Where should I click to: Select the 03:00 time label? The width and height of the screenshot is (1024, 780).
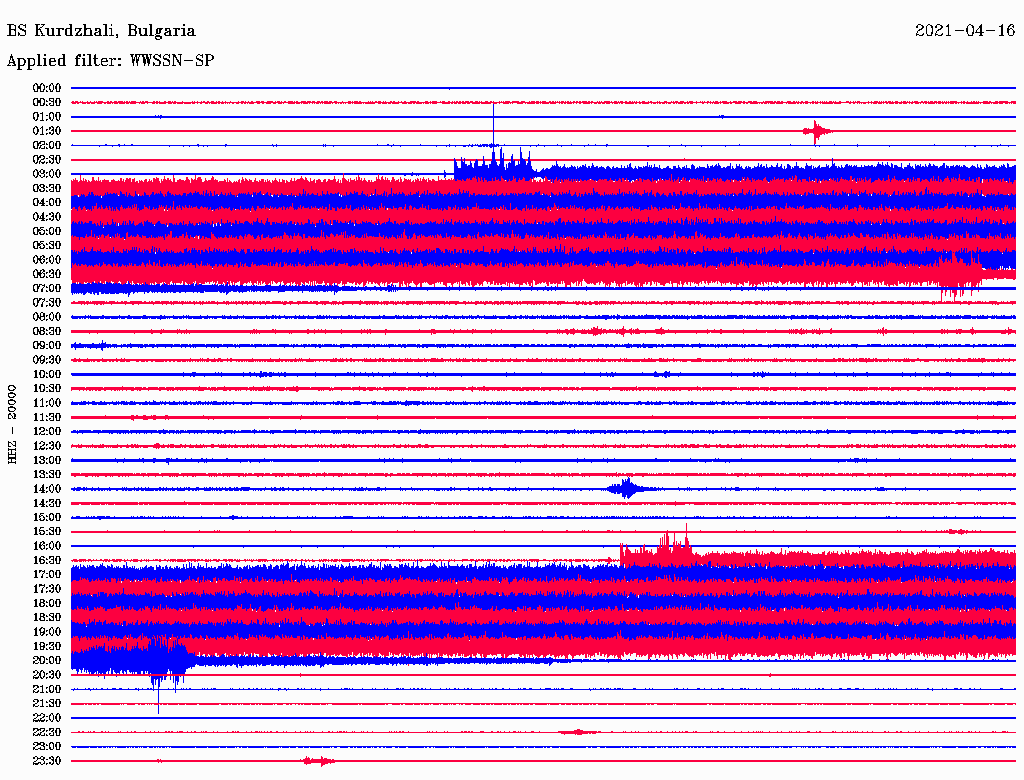coord(47,174)
